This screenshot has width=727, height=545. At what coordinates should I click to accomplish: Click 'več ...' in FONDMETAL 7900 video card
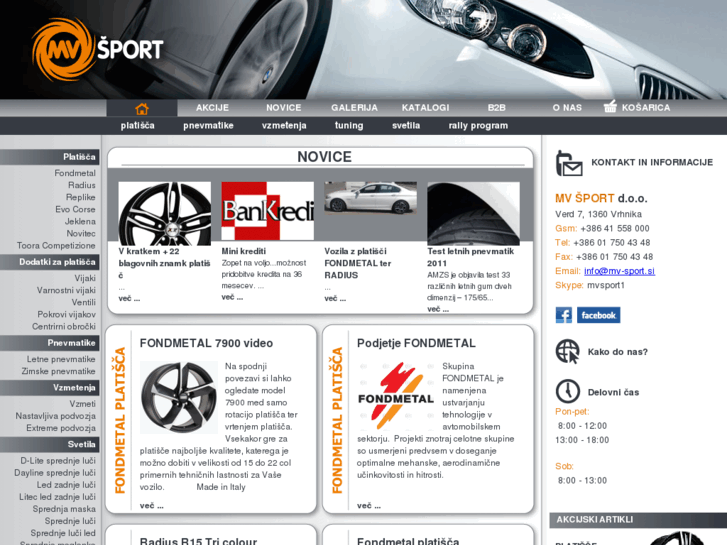[x=152, y=506]
